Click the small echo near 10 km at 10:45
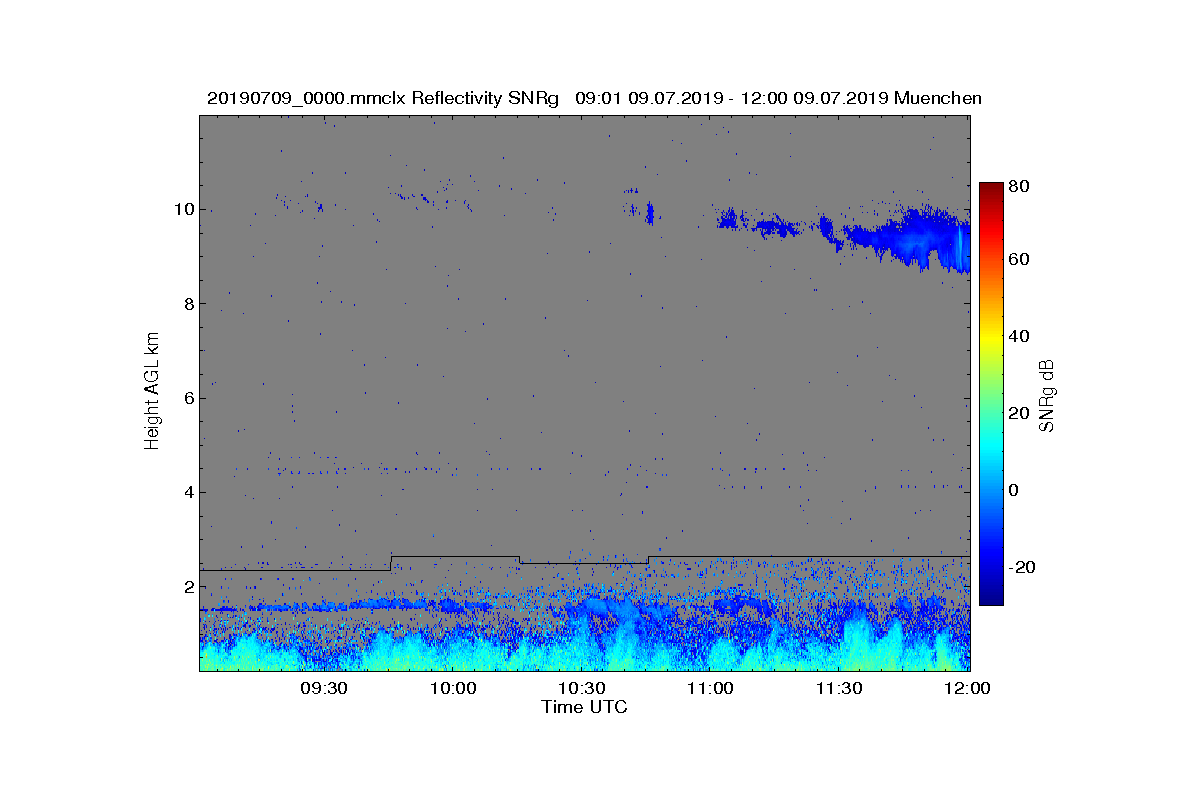 pyautogui.click(x=649, y=213)
